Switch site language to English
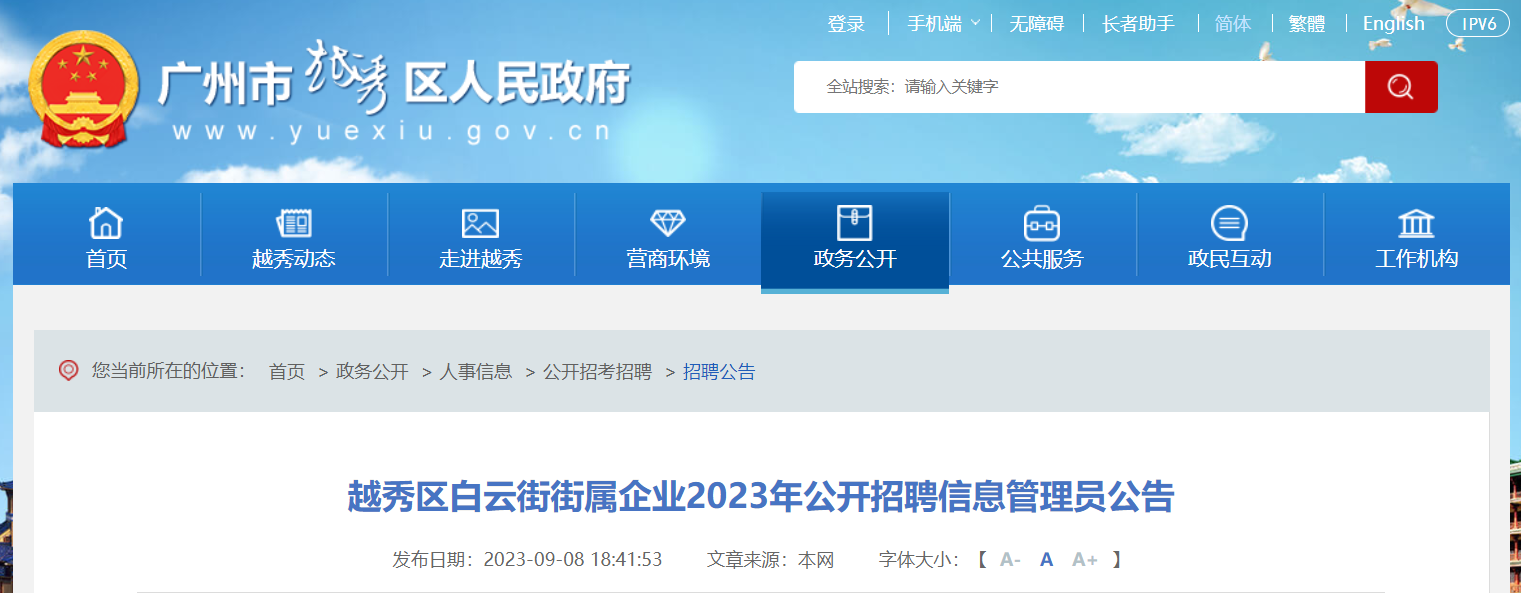 tap(1393, 24)
